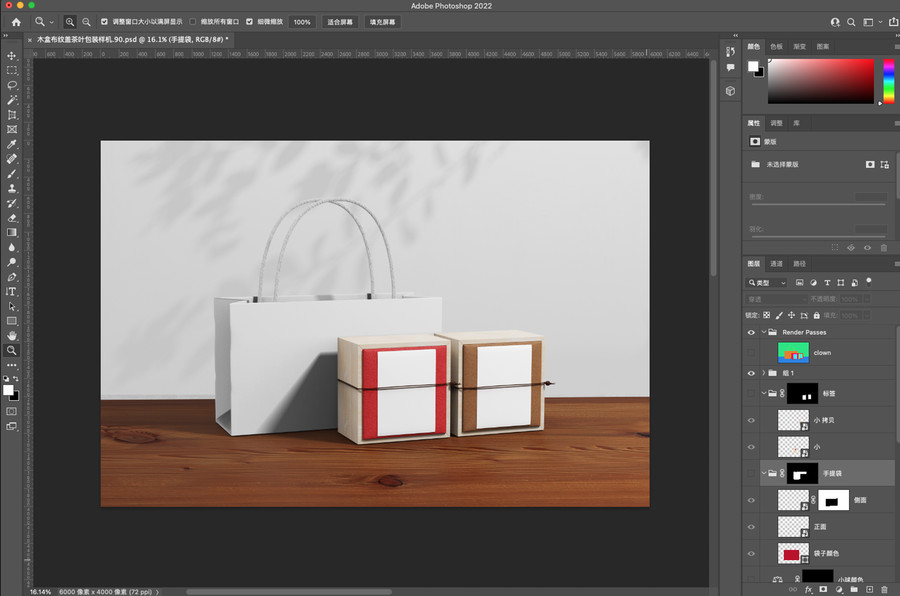Toggle visibility of 小 拷贝 layer
This screenshot has width=900, height=596.
(751, 420)
